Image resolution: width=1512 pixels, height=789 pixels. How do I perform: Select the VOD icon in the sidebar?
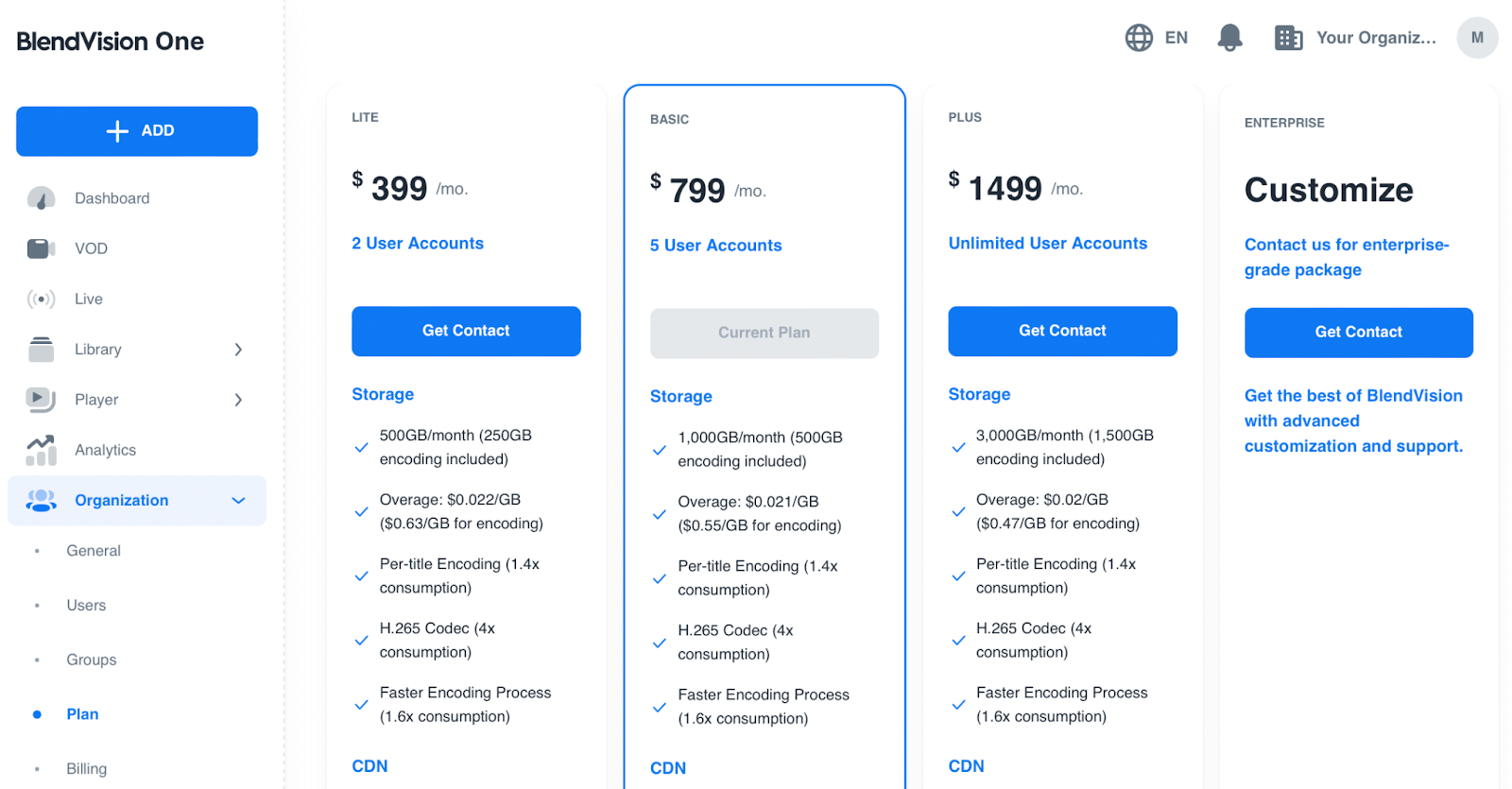40,248
